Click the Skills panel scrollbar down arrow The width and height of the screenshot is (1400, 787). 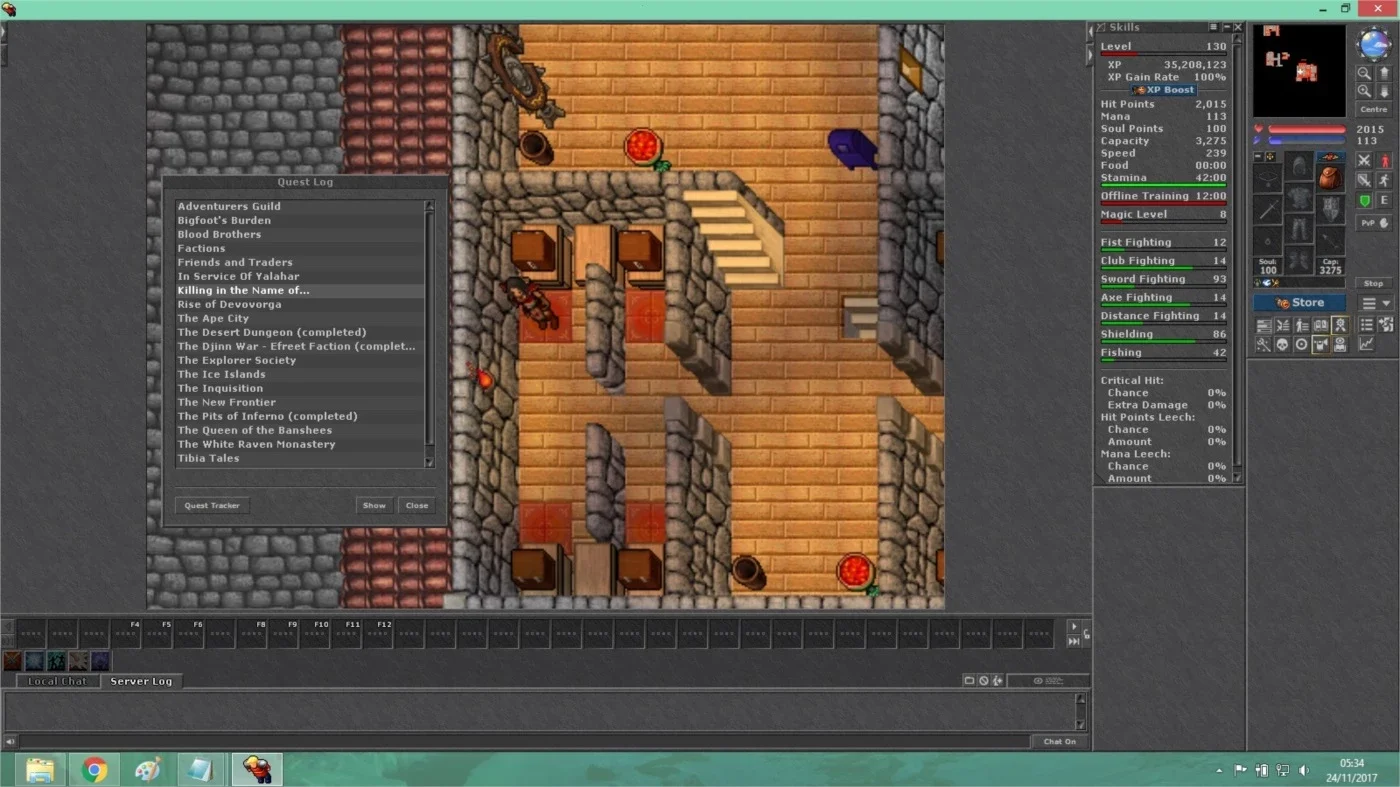[x=1238, y=478]
